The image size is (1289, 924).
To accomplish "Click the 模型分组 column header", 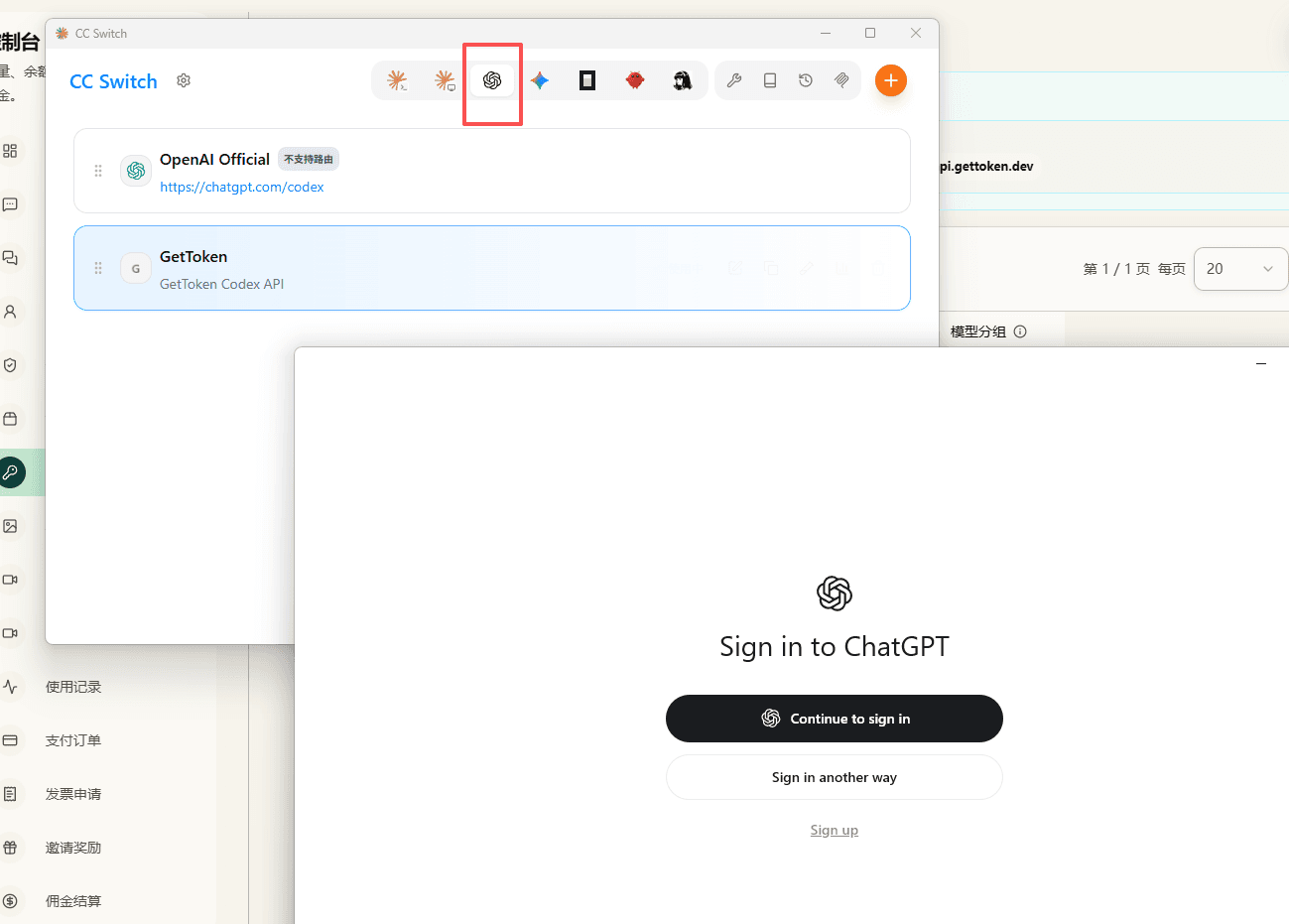I will 978,331.
